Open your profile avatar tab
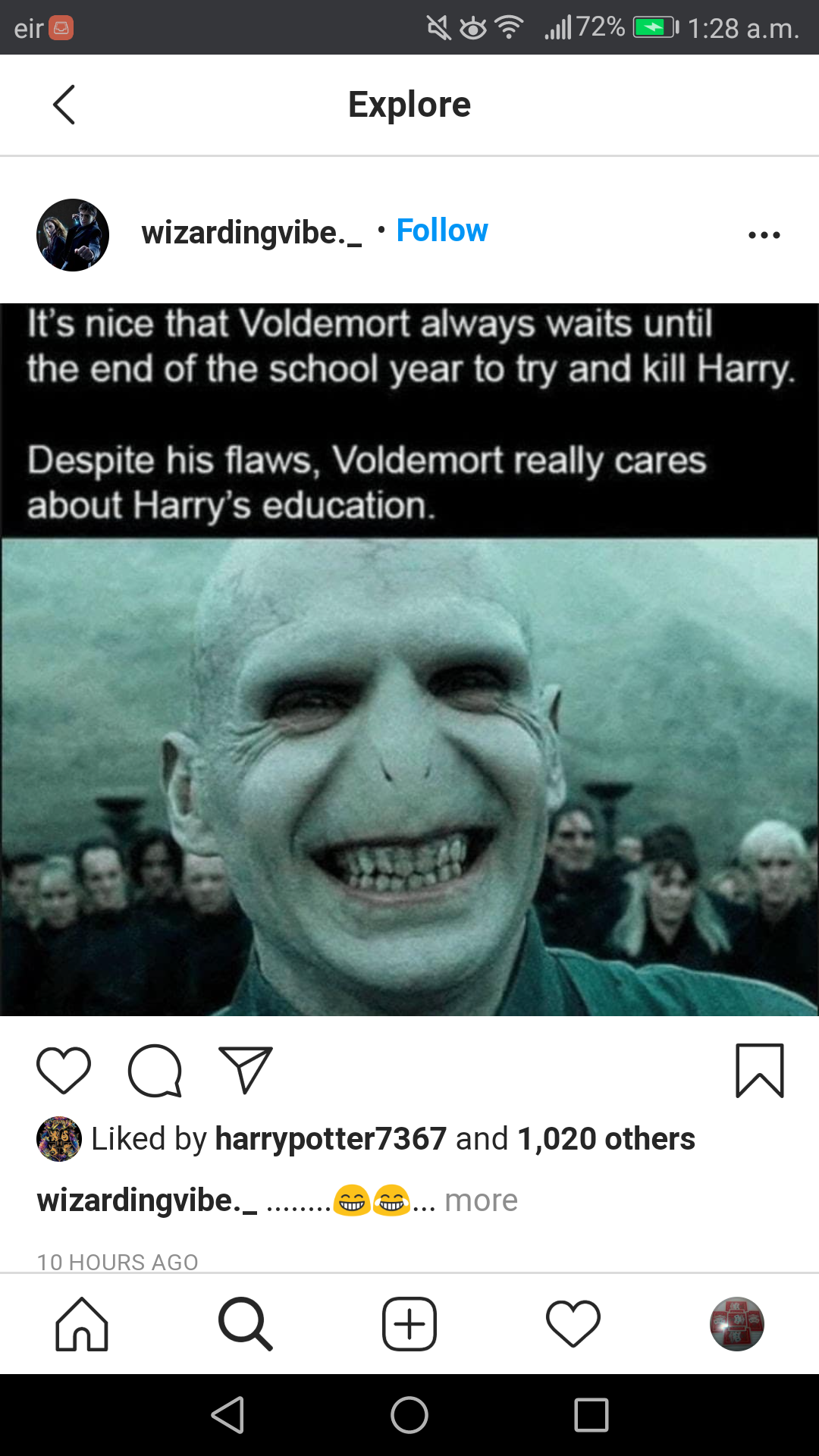The image size is (819, 1456). [737, 1324]
